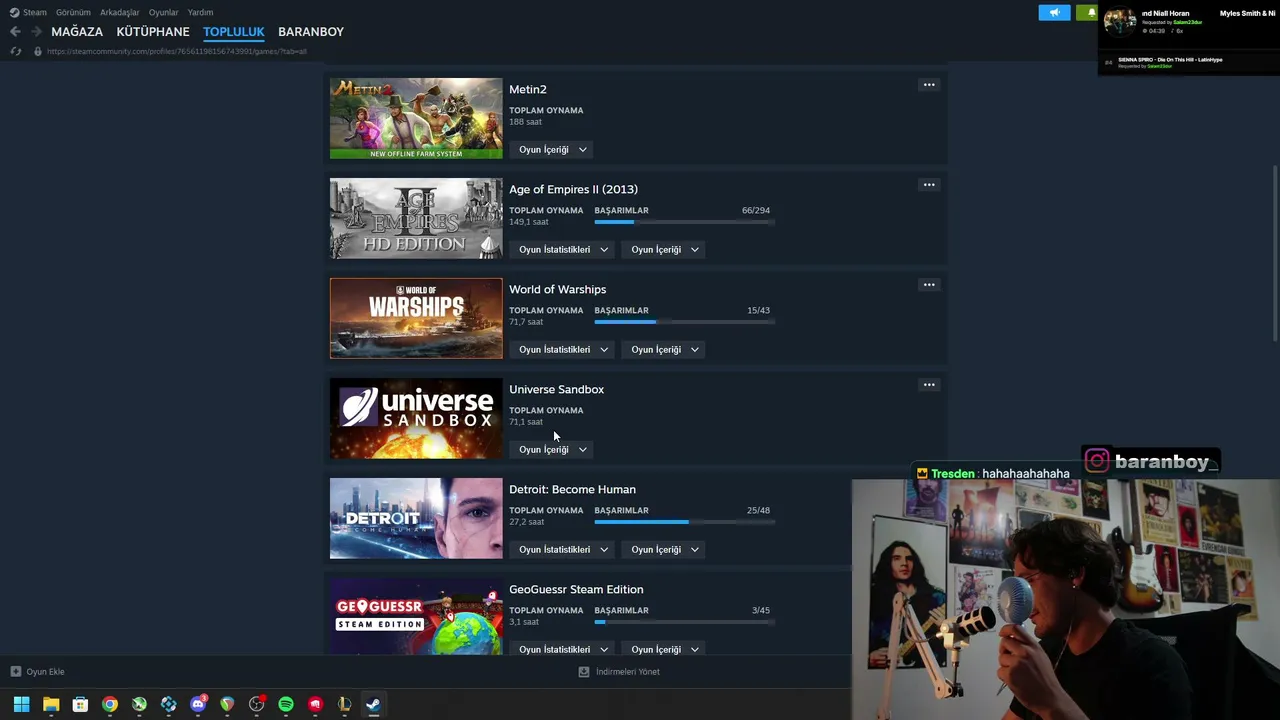Open Discord from the taskbar

tap(198, 704)
